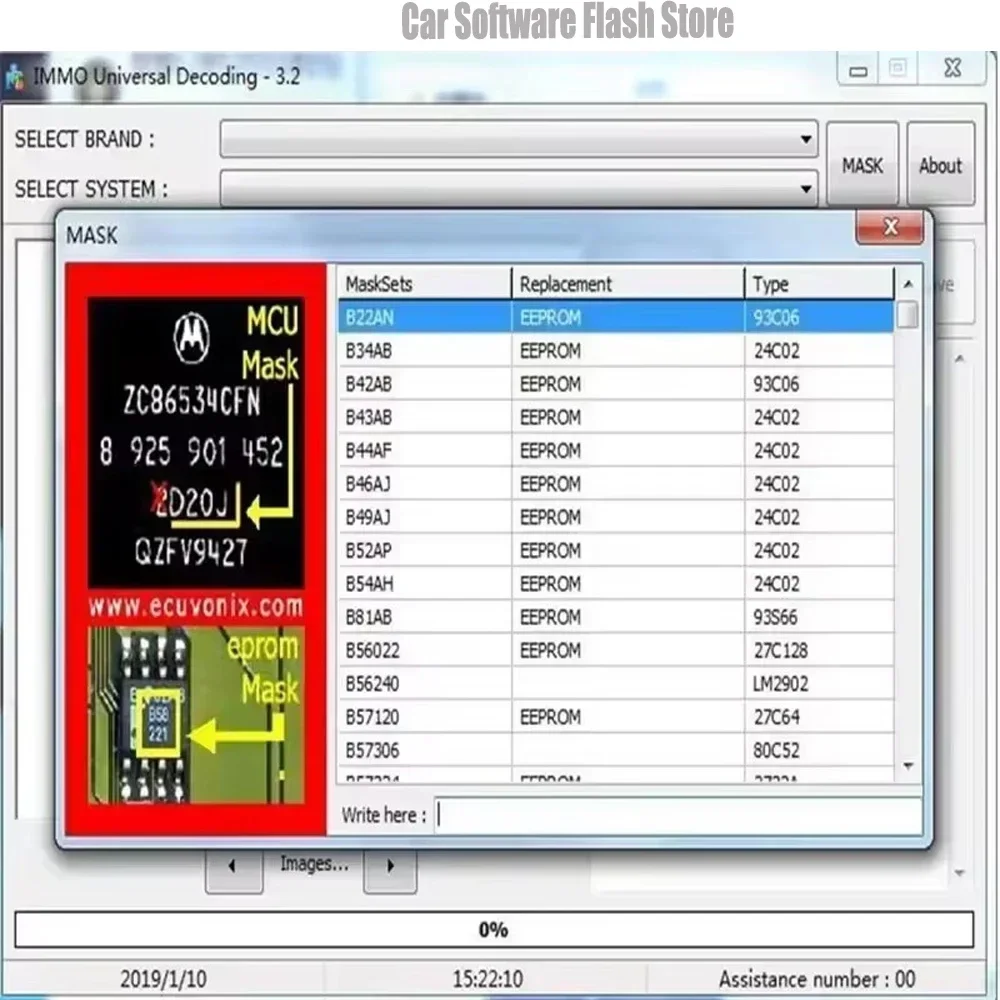Select the B56022 maskset row
The width and height of the screenshot is (1000, 1000).
(615, 650)
